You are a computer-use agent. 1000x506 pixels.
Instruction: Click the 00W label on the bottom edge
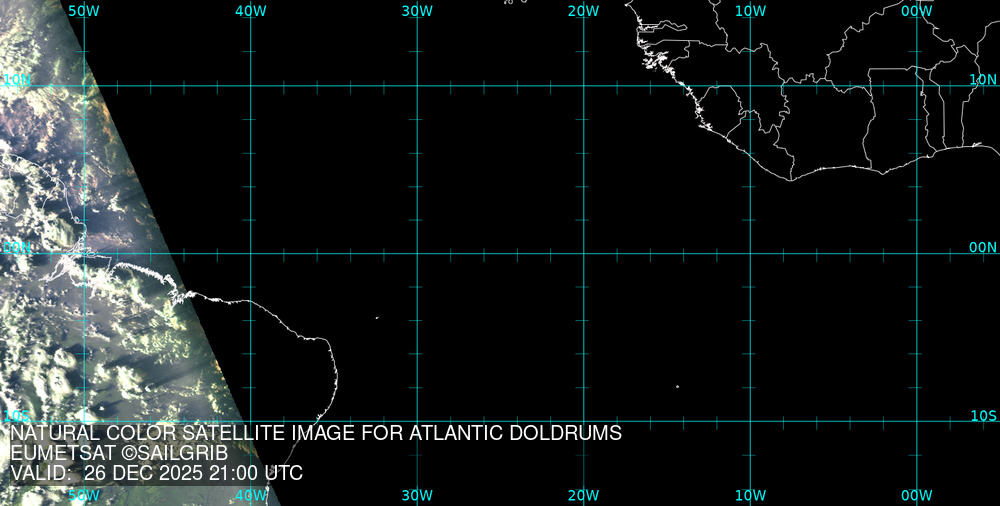917,495
